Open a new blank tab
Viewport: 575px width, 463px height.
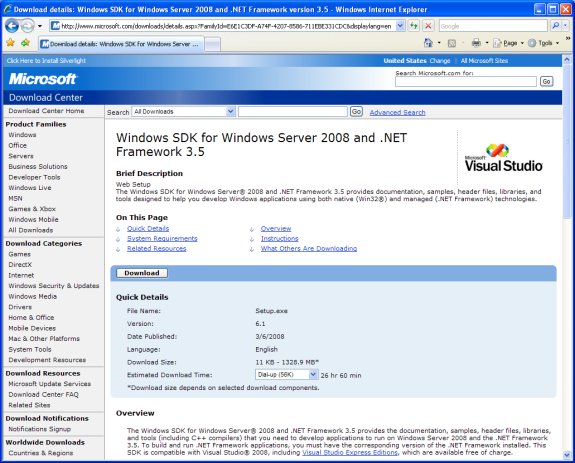coord(212,44)
